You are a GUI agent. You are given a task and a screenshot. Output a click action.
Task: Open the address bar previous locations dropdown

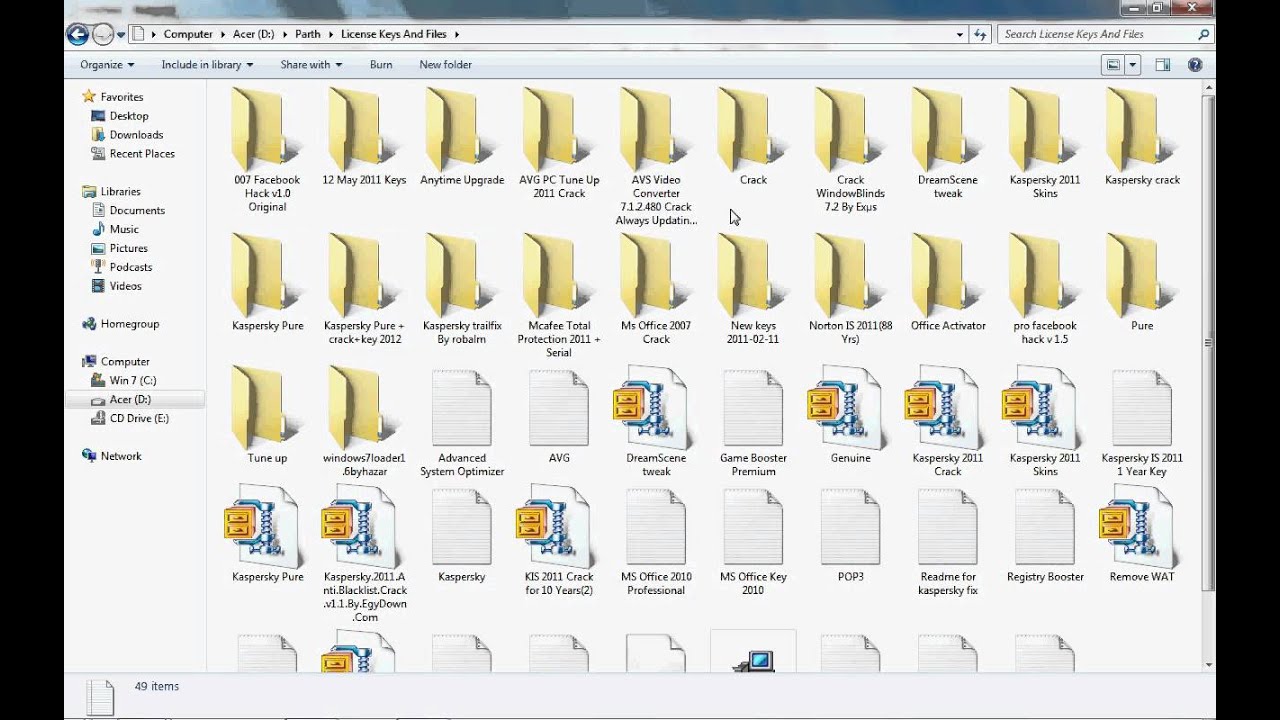point(960,34)
